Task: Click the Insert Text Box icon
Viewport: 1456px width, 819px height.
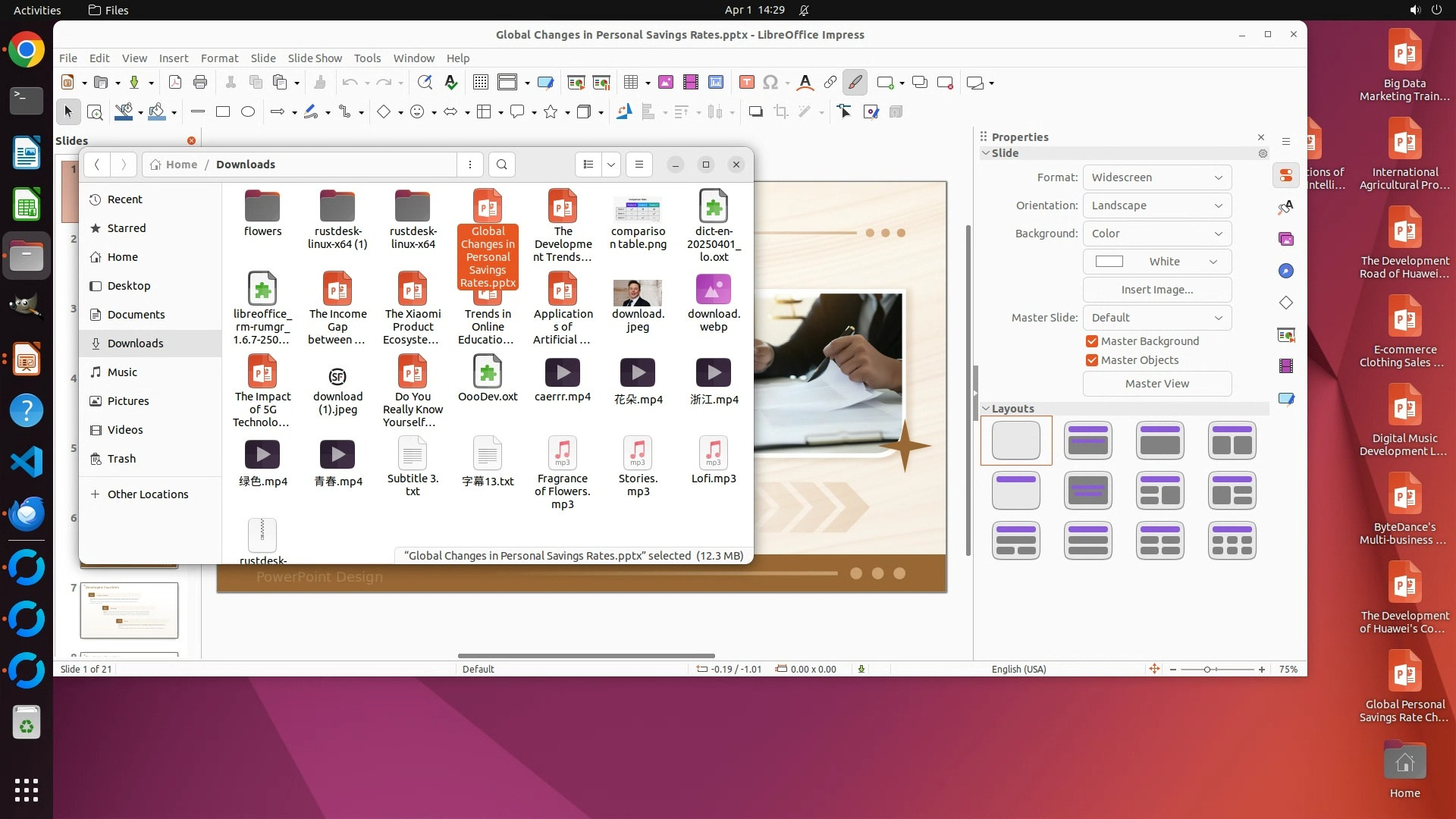Action: pos(746,83)
